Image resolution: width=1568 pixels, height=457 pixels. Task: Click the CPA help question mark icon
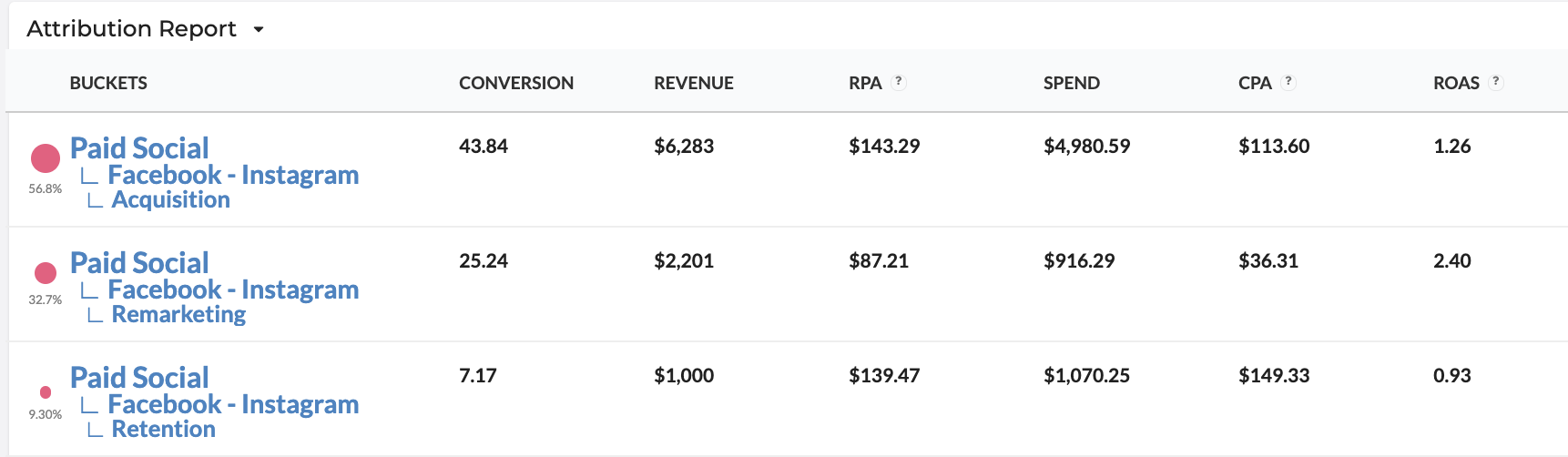point(1288,82)
